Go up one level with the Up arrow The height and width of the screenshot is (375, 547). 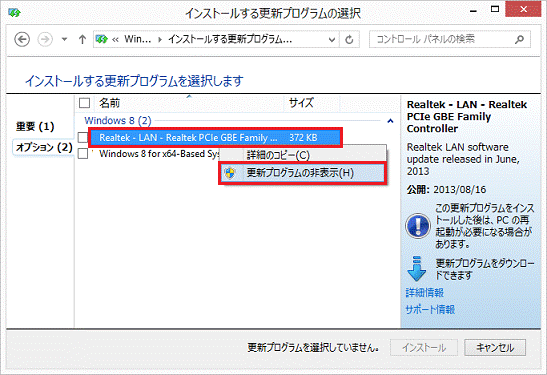point(82,39)
